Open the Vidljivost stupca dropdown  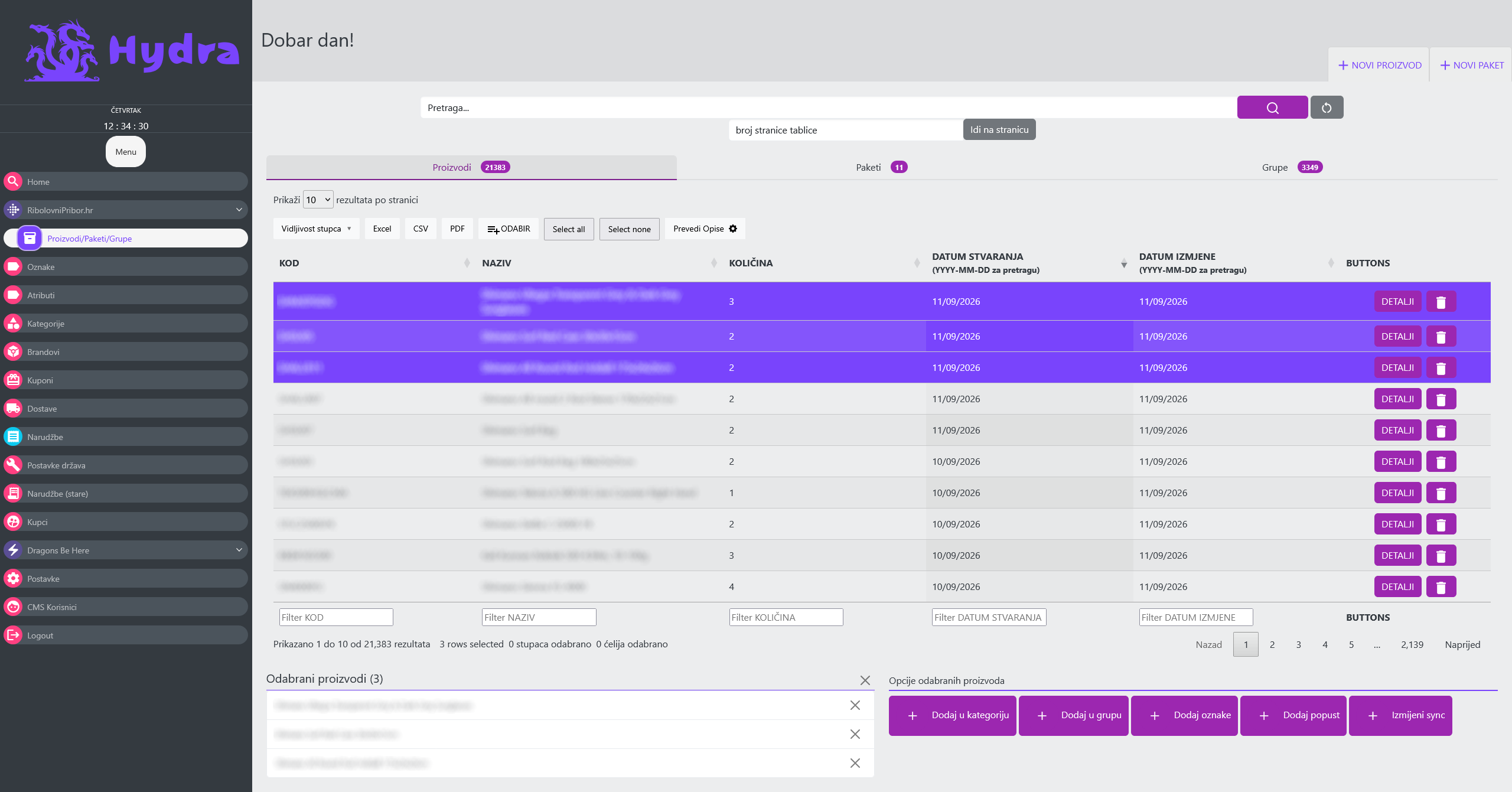316,229
